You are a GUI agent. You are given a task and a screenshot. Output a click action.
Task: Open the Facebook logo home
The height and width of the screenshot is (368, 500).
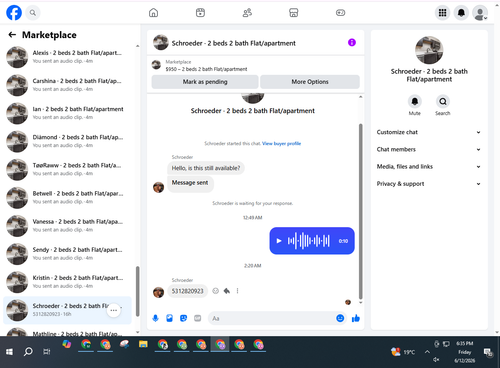14,13
